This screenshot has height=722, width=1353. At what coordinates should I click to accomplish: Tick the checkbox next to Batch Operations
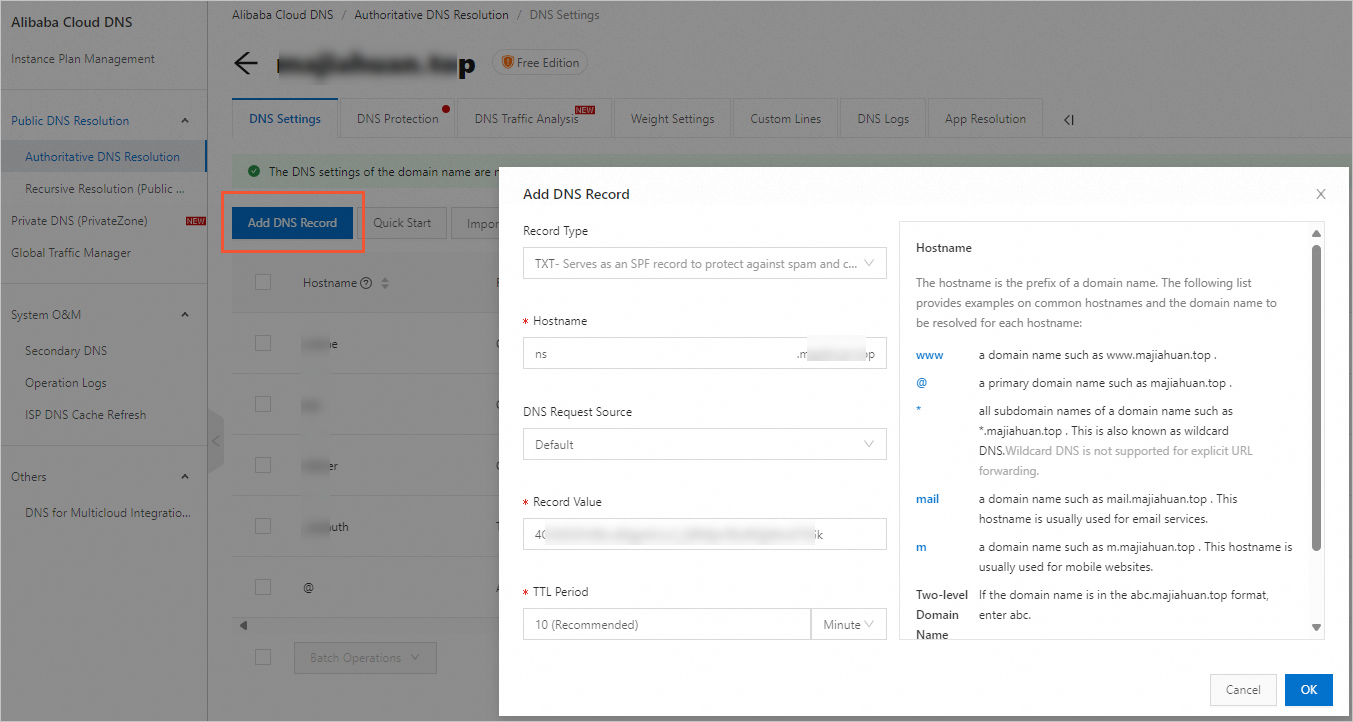(x=263, y=657)
